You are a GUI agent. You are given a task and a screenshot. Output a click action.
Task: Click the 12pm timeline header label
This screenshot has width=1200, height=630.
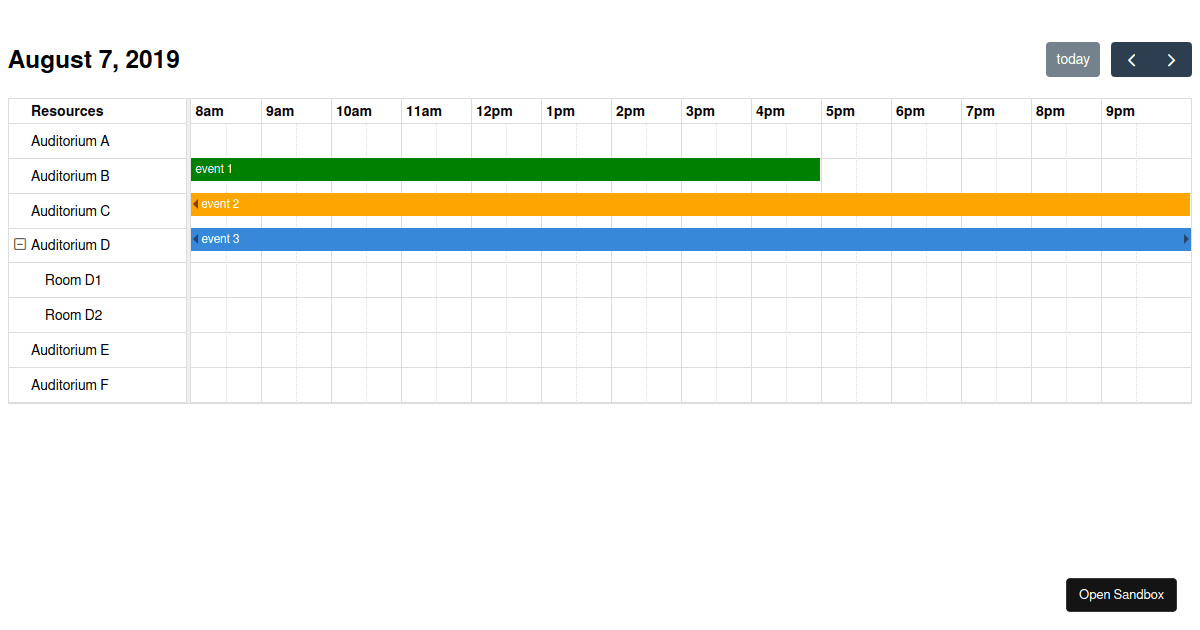click(494, 111)
